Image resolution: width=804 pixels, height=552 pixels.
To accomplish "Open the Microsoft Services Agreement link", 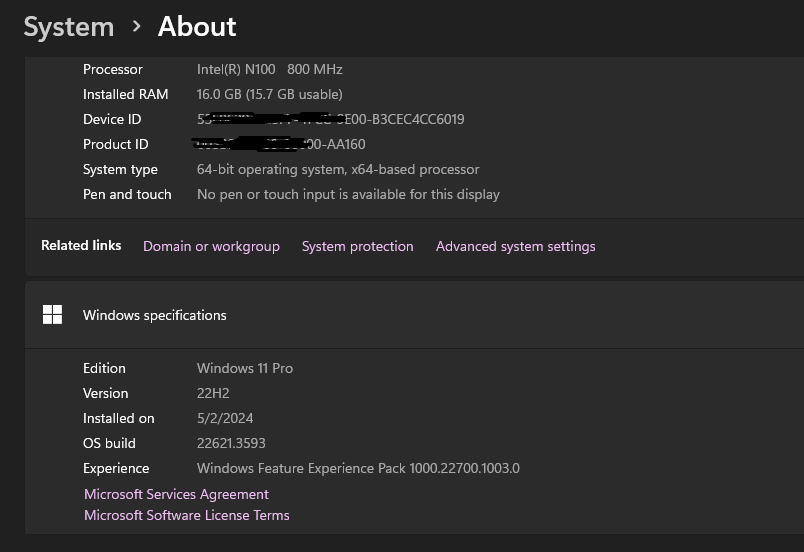I will click(x=176, y=494).
